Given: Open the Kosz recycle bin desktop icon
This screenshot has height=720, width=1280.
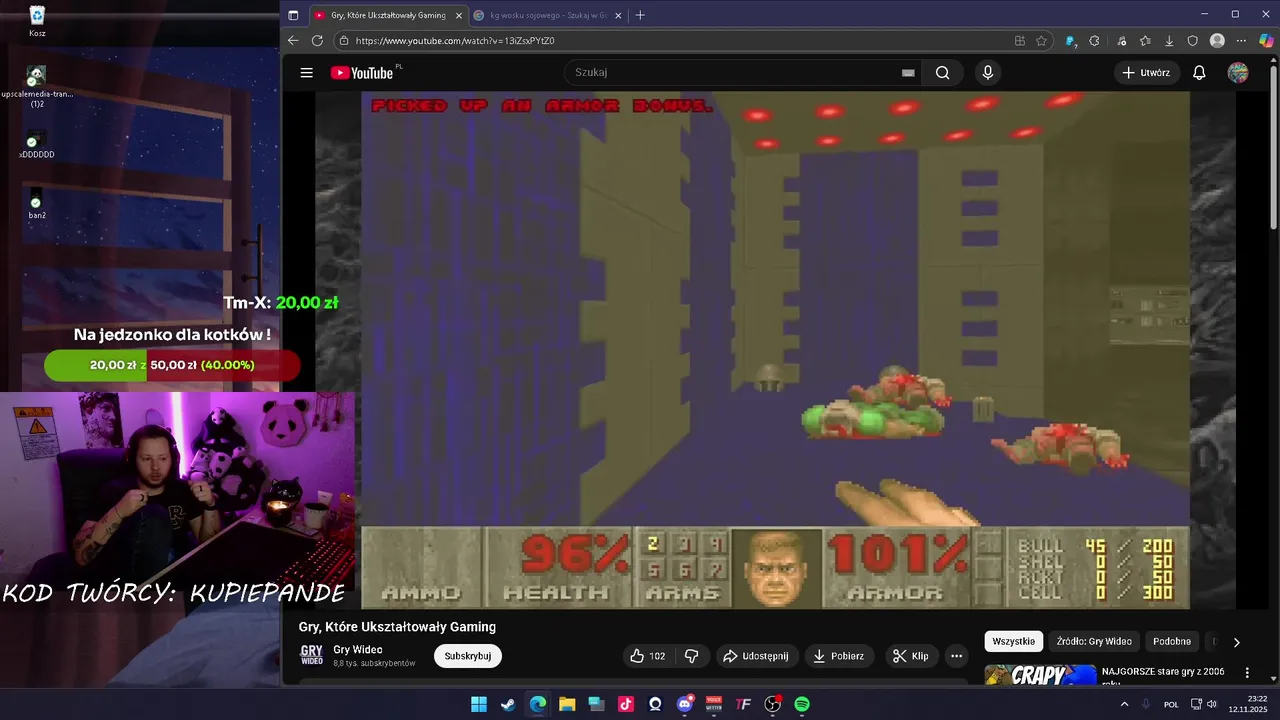Looking at the screenshot, I should point(37,21).
